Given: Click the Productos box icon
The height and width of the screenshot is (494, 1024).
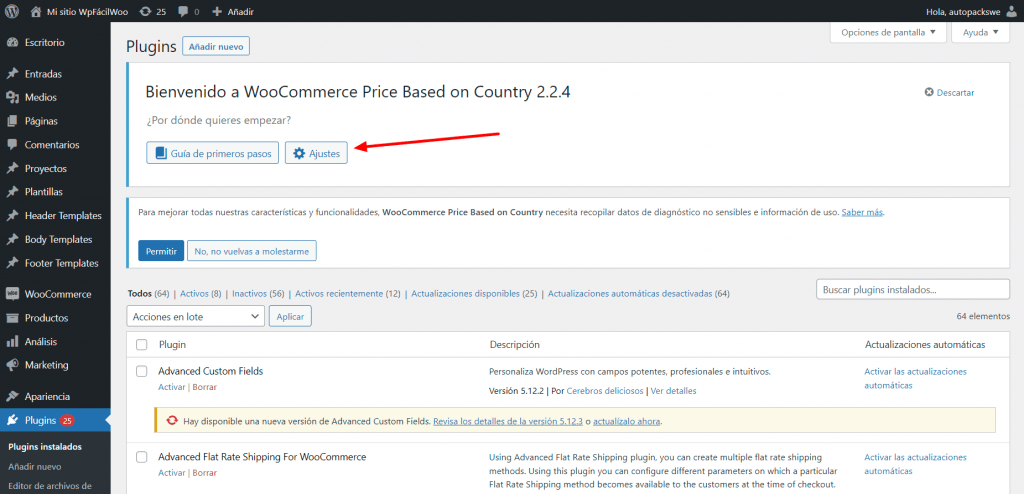Looking at the screenshot, I should (x=12, y=318).
